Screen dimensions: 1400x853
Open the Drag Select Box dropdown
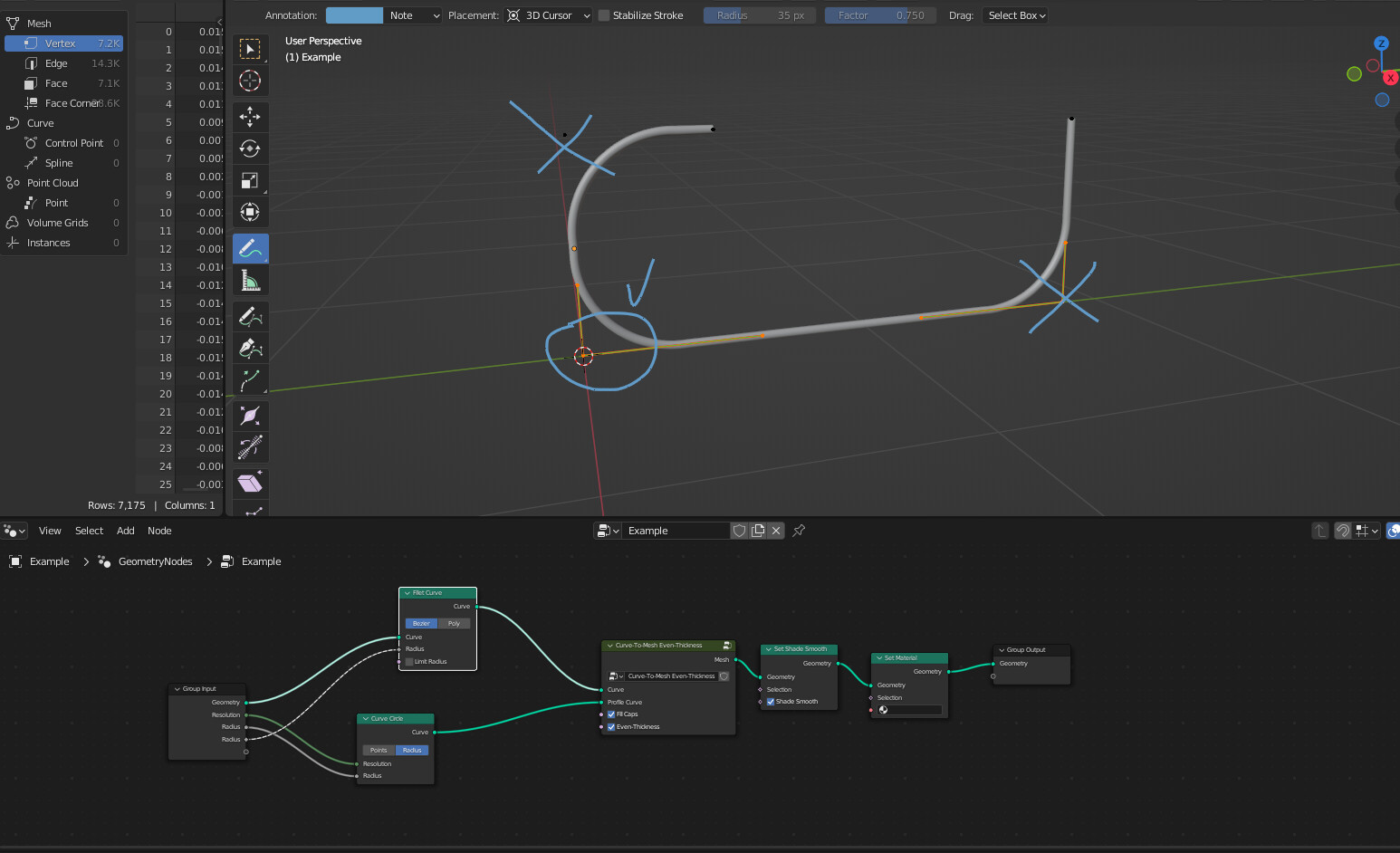[x=1015, y=15]
